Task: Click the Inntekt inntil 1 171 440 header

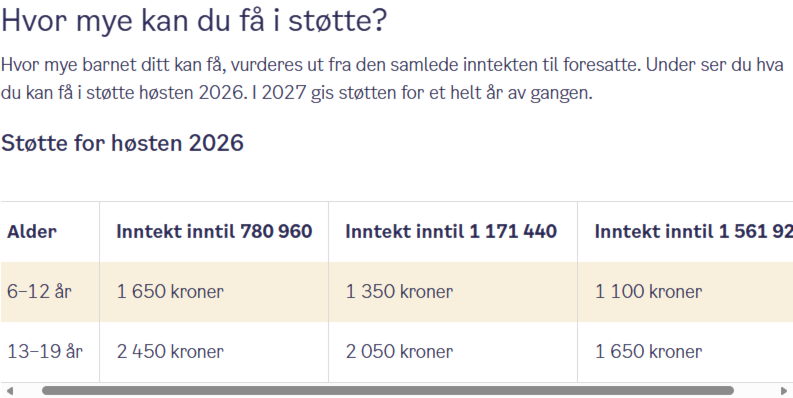Action: (x=451, y=232)
